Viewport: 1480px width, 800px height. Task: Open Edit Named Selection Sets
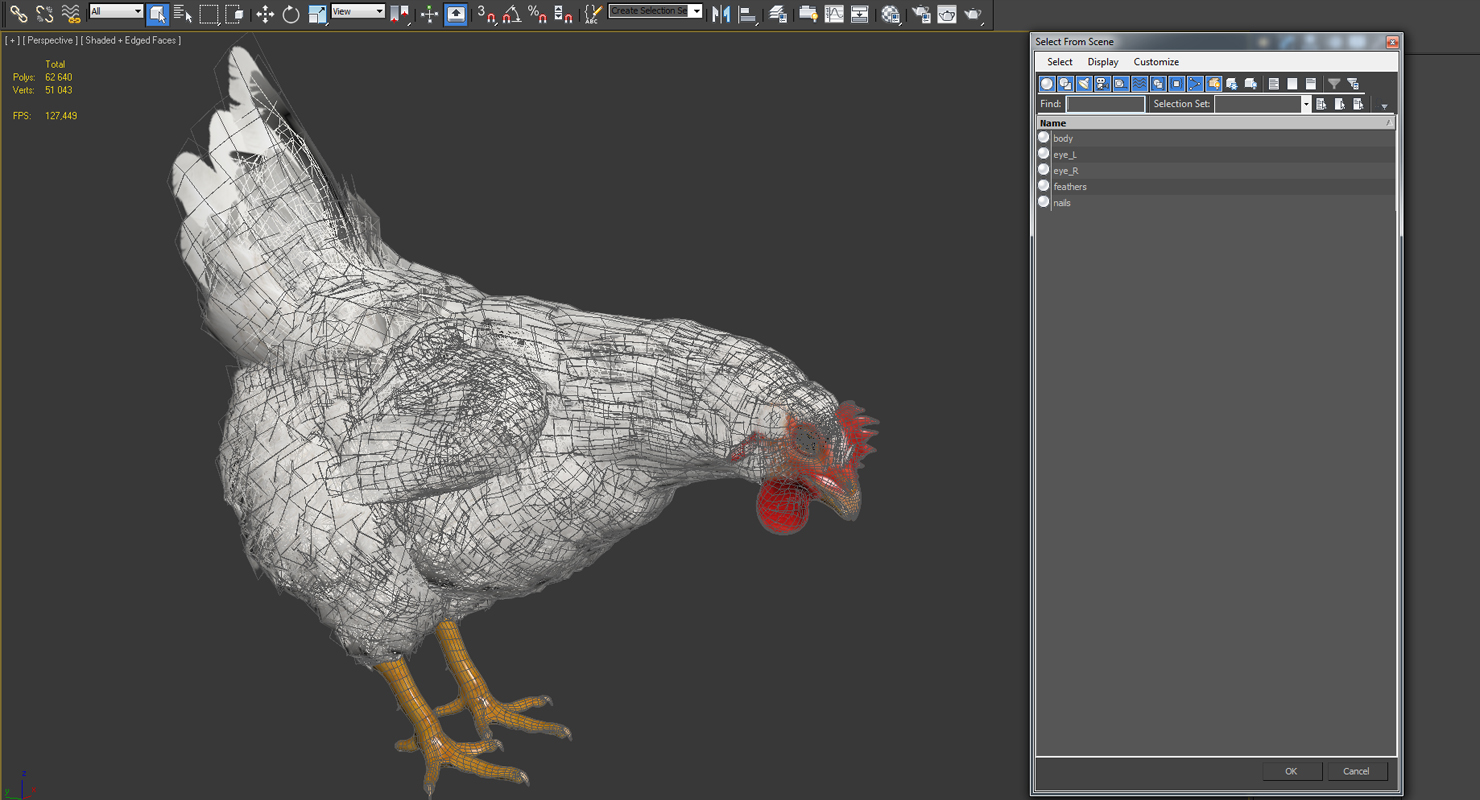594,14
